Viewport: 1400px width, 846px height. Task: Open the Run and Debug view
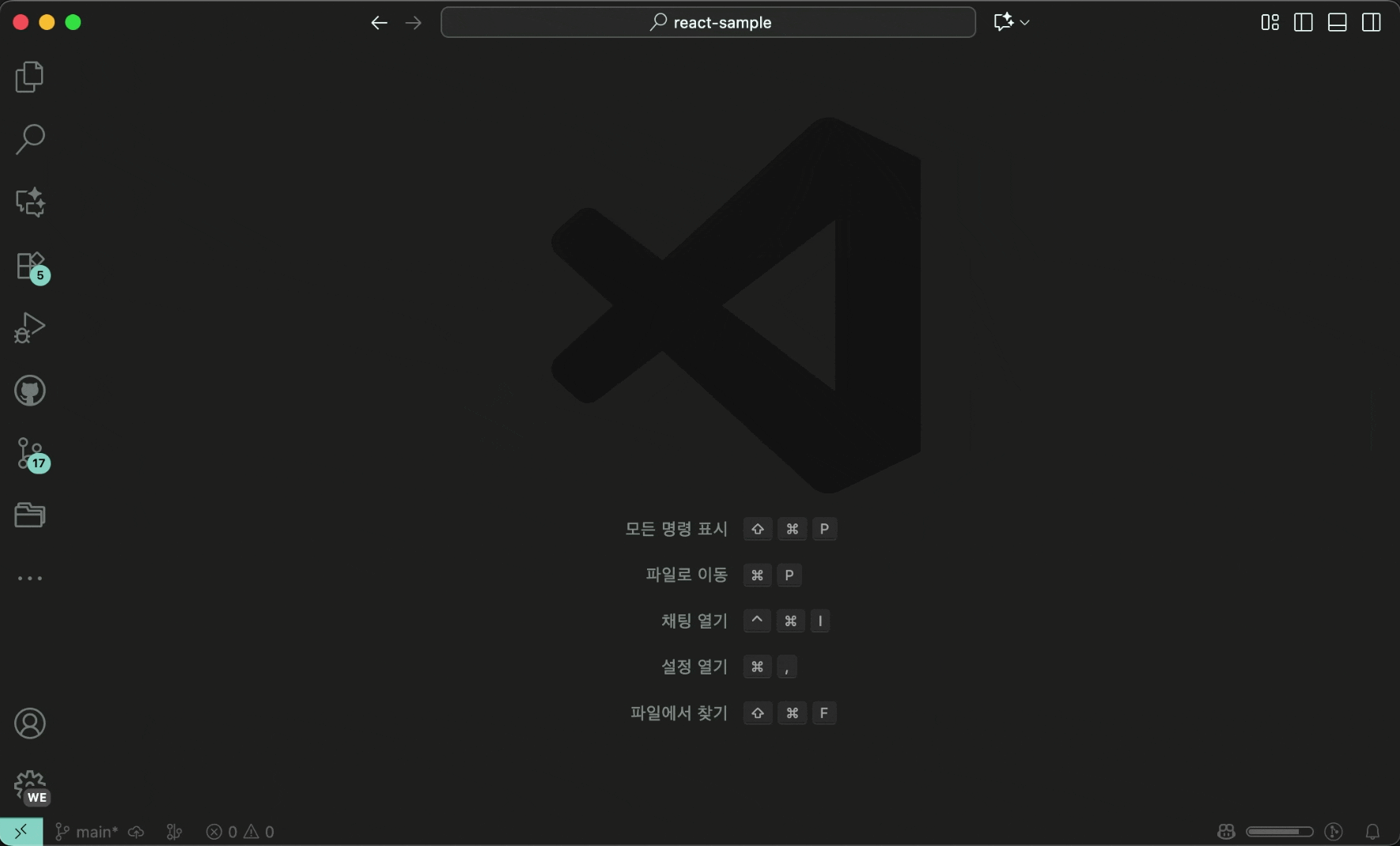(30, 327)
